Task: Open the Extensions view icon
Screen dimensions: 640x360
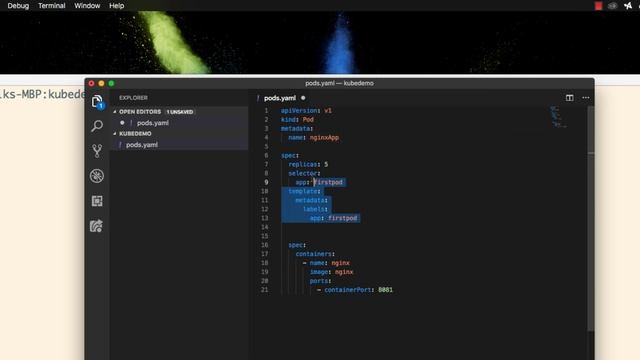Action: click(97, 201)
